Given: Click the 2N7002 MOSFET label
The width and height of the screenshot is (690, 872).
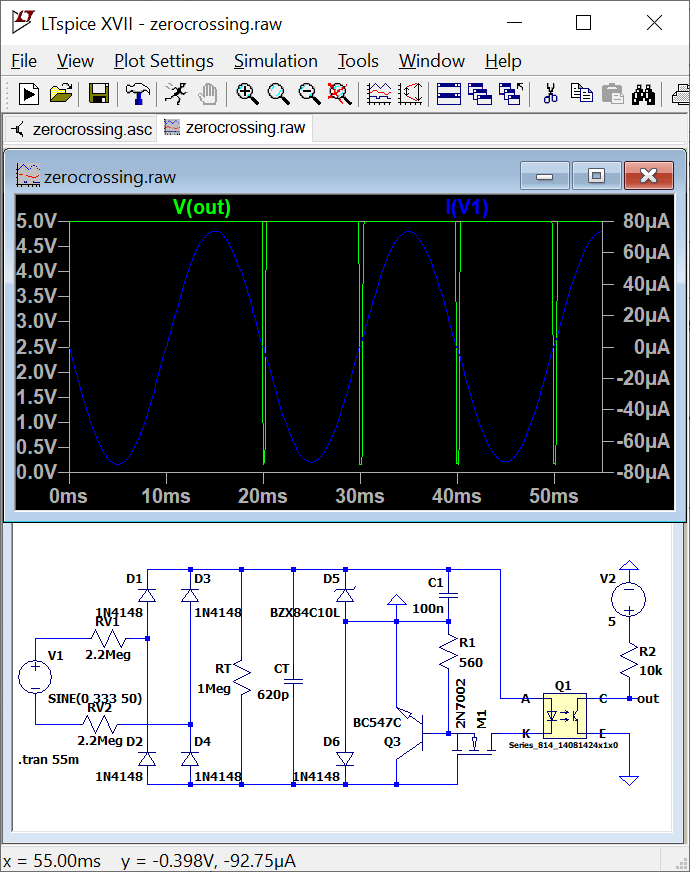Looking at the screenshot, I should click(460, 703).
